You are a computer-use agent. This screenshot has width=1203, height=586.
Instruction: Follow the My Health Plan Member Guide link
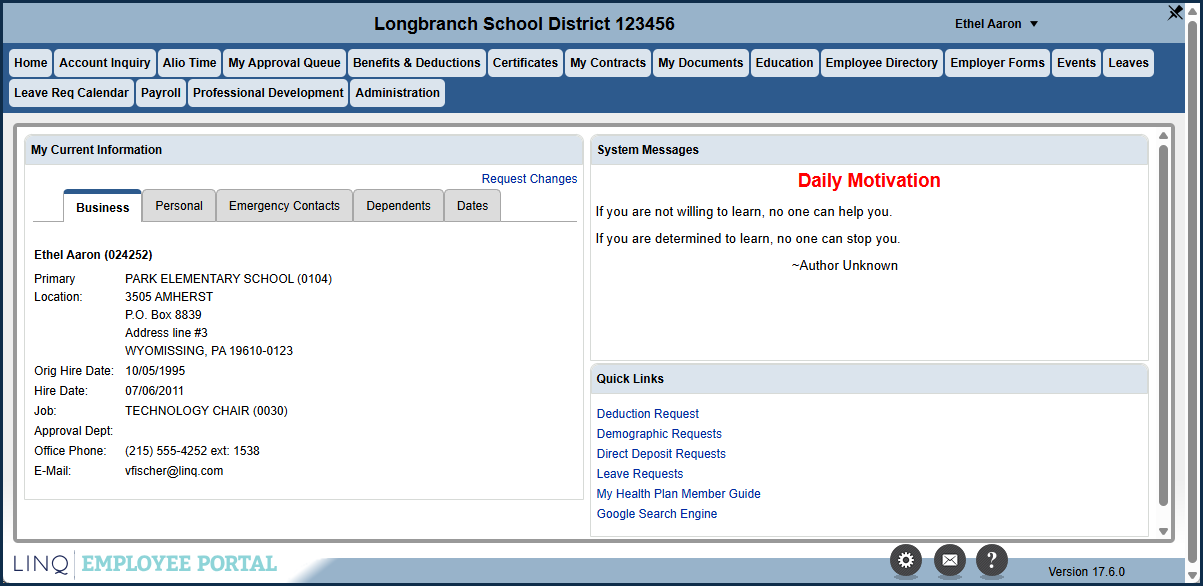[678, 494]
